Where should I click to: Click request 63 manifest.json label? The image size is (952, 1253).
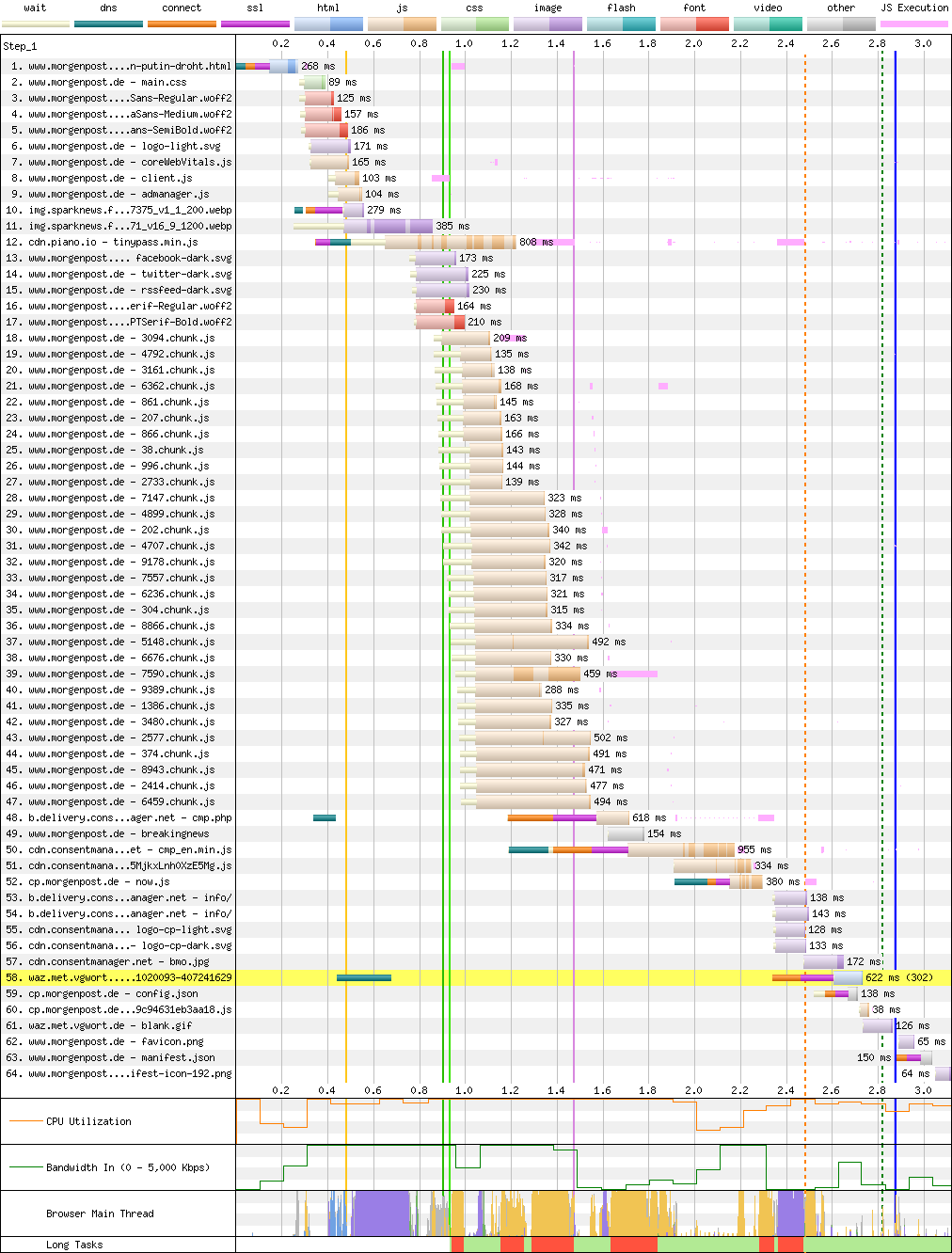119,1057
